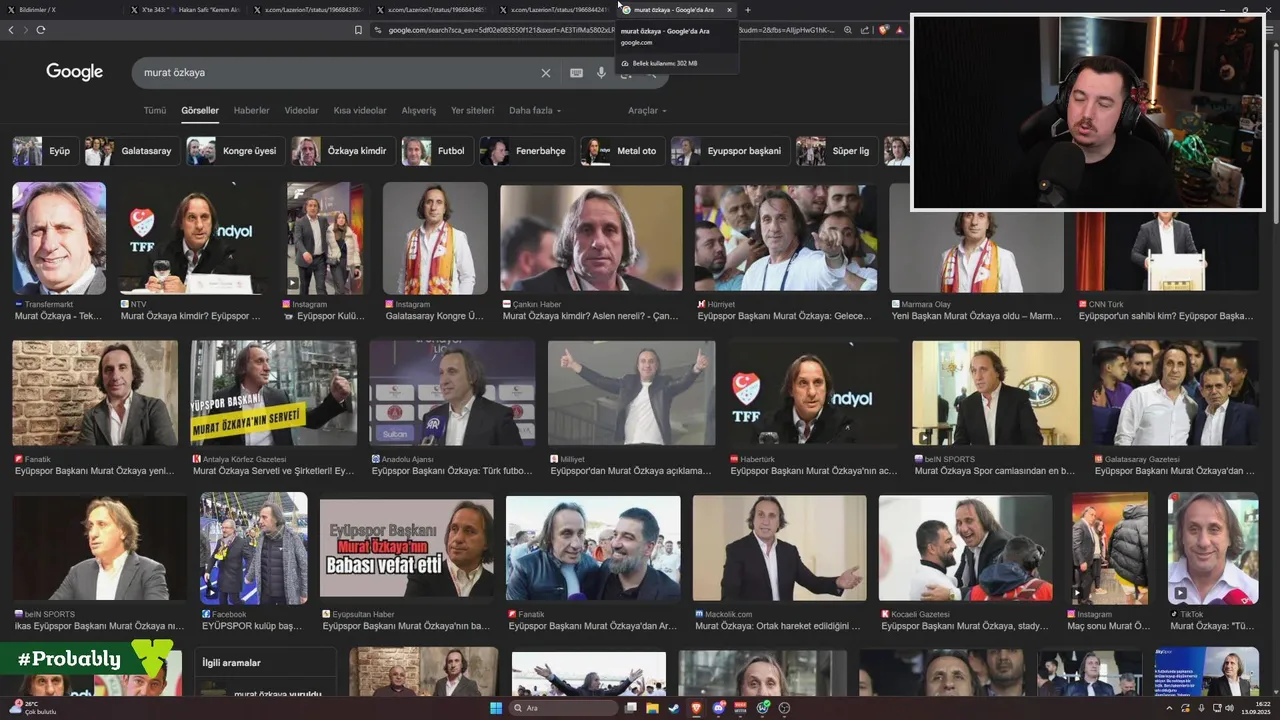This screenshot has height=720, width=1280.
Task: Open the zoom level icon in address bar
Action: 848,30
